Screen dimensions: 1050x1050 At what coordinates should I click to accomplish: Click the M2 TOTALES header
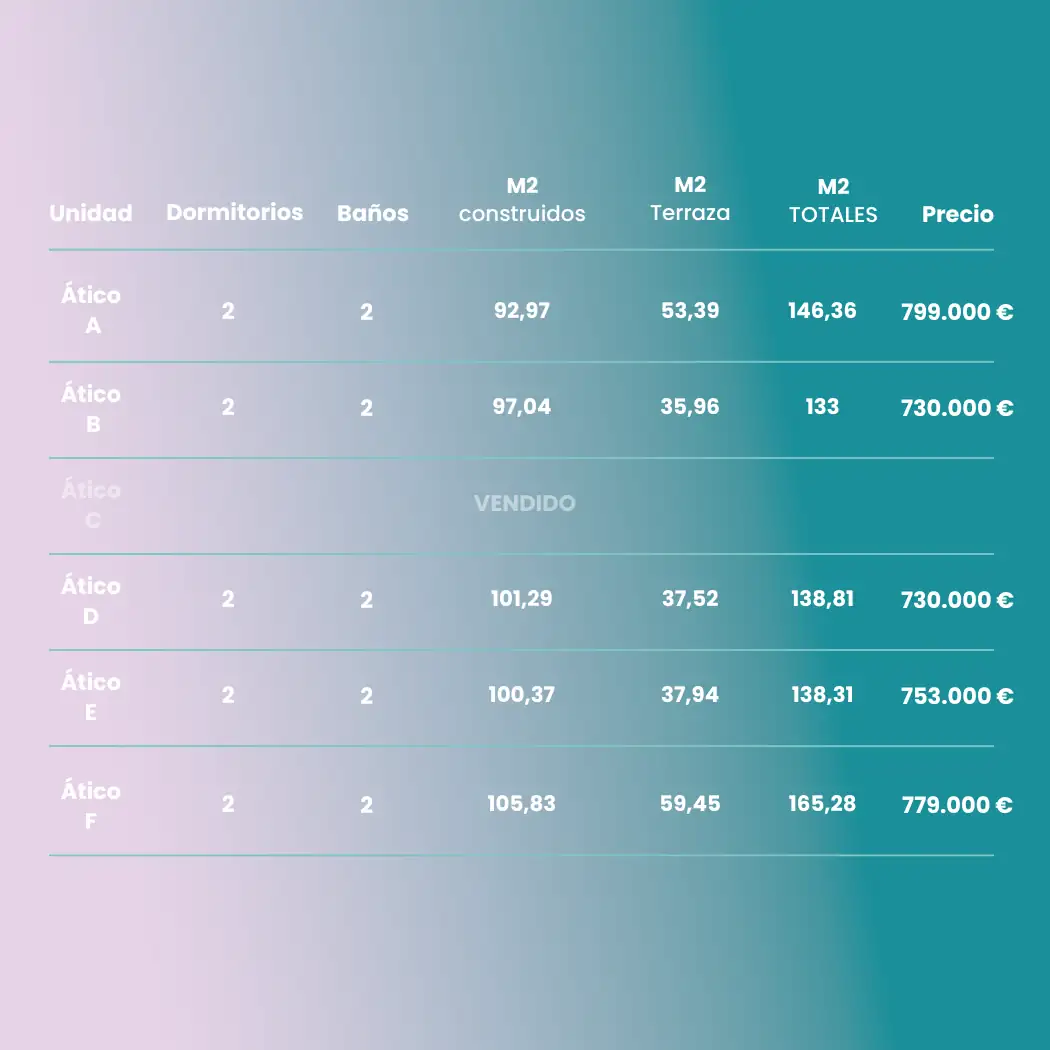click(x=833, y=201)
